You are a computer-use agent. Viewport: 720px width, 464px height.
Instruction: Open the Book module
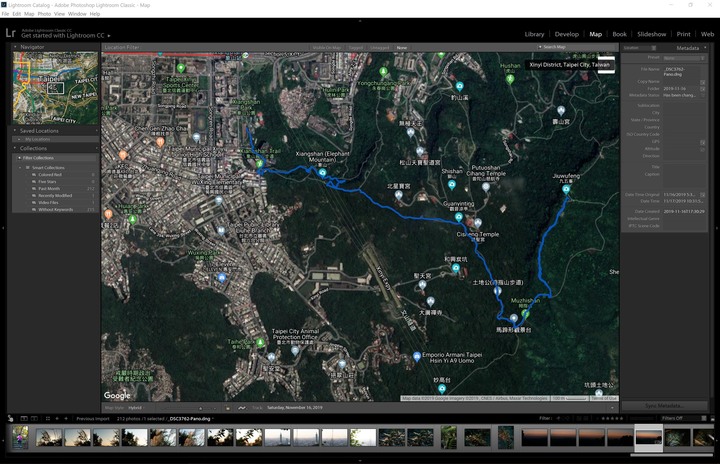point(619,34)
